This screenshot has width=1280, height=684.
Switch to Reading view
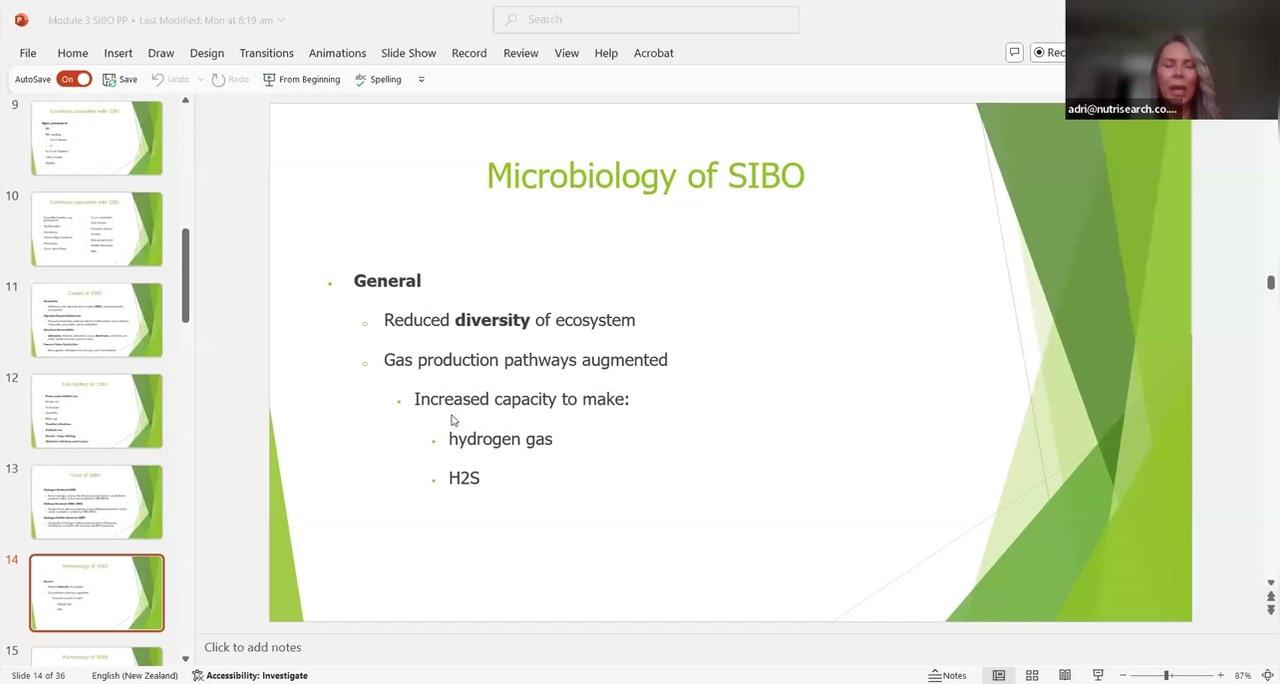(x=1065, y=675)
